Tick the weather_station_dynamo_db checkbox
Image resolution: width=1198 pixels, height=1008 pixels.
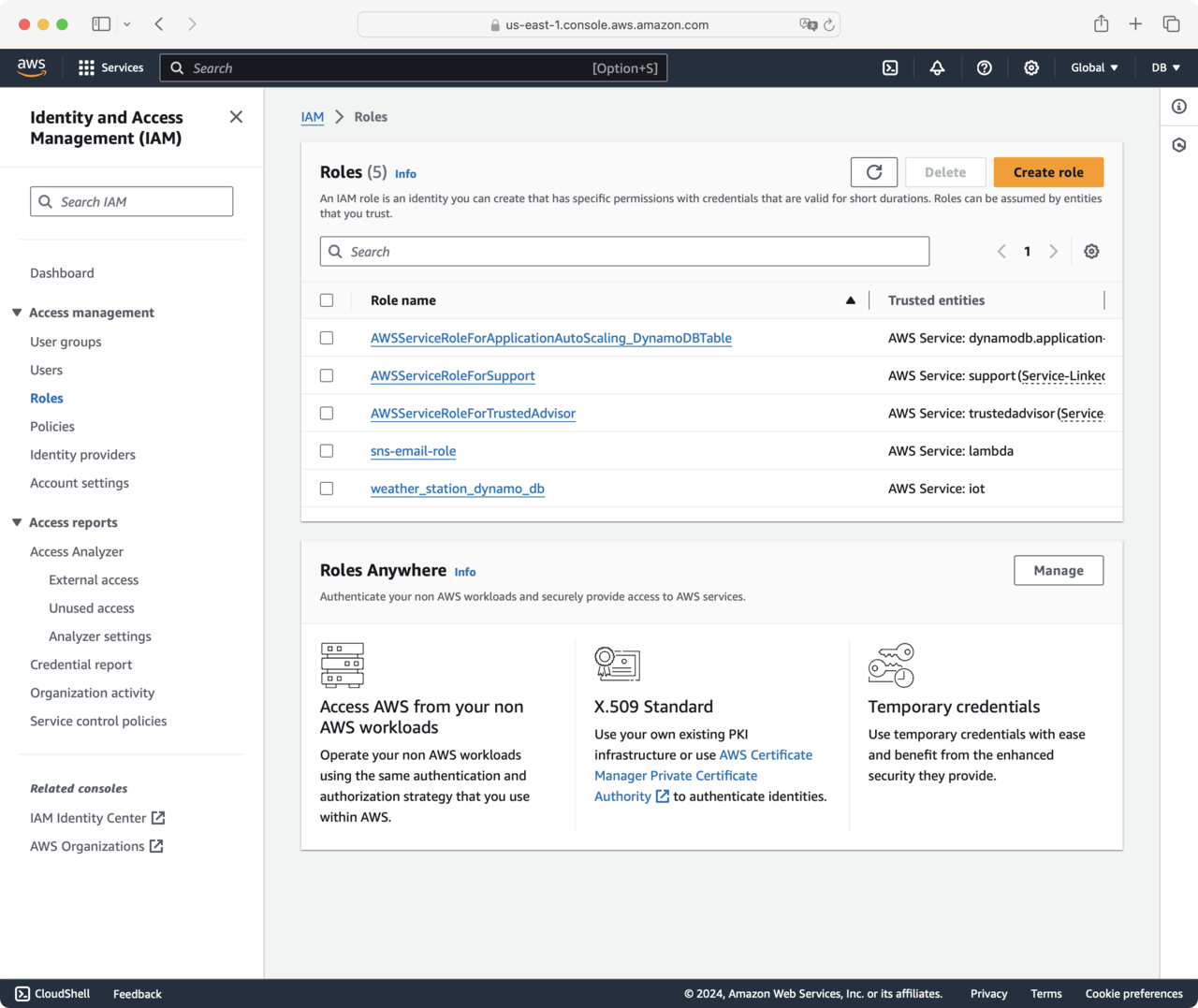(327, 489)
